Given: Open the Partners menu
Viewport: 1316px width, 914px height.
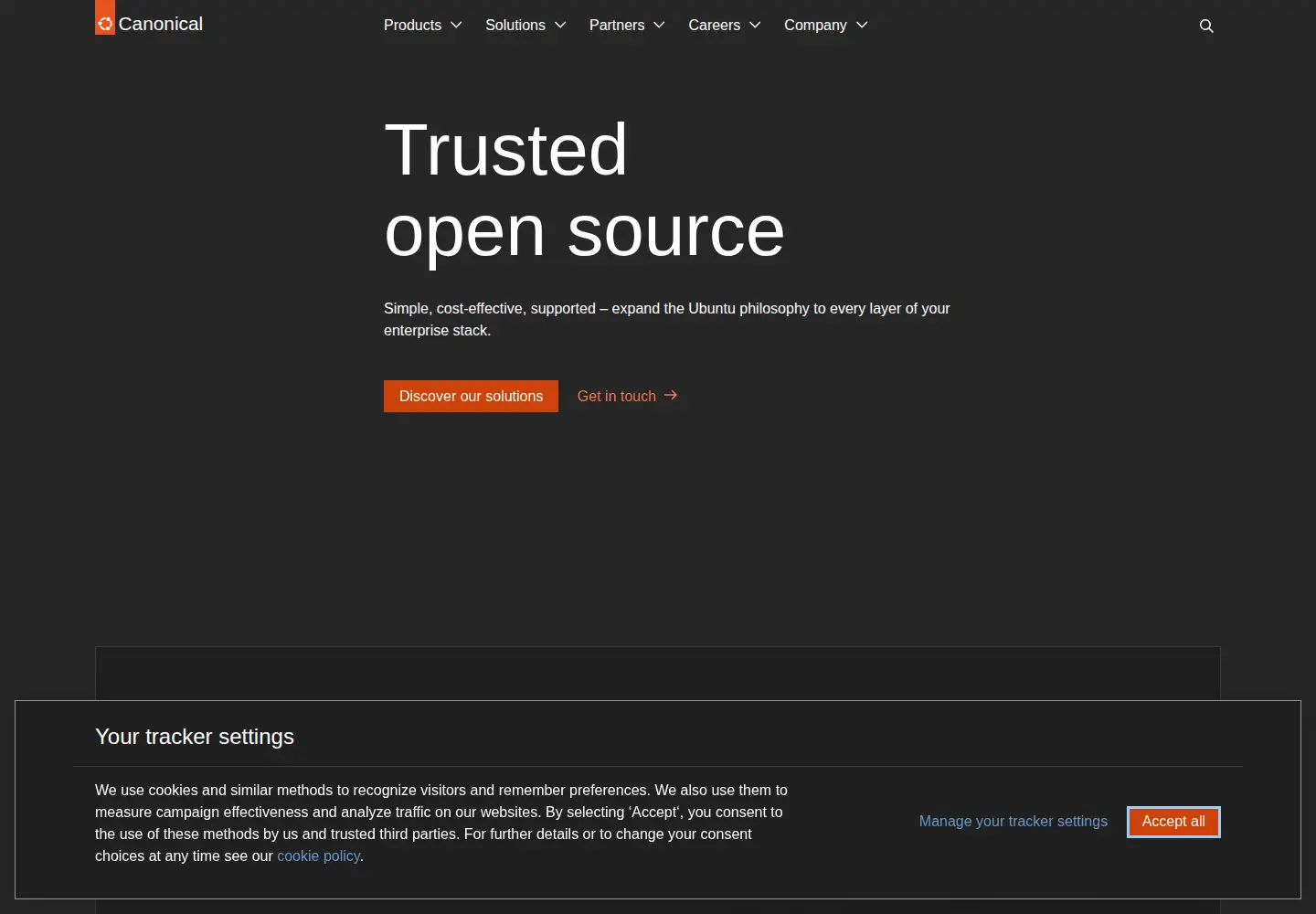Looking at the screenshot, I should (x=628, y=25).
